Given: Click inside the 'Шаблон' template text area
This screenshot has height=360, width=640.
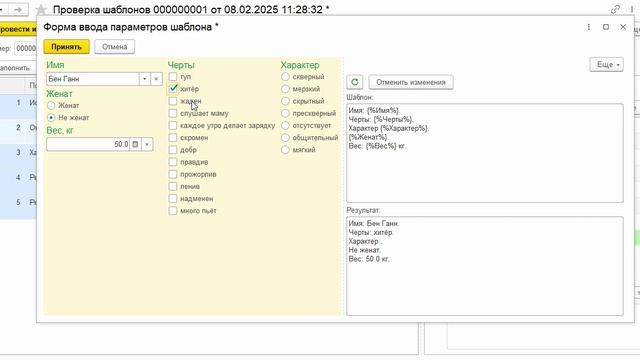Looking at the screenshot, I should coord(484,153).
